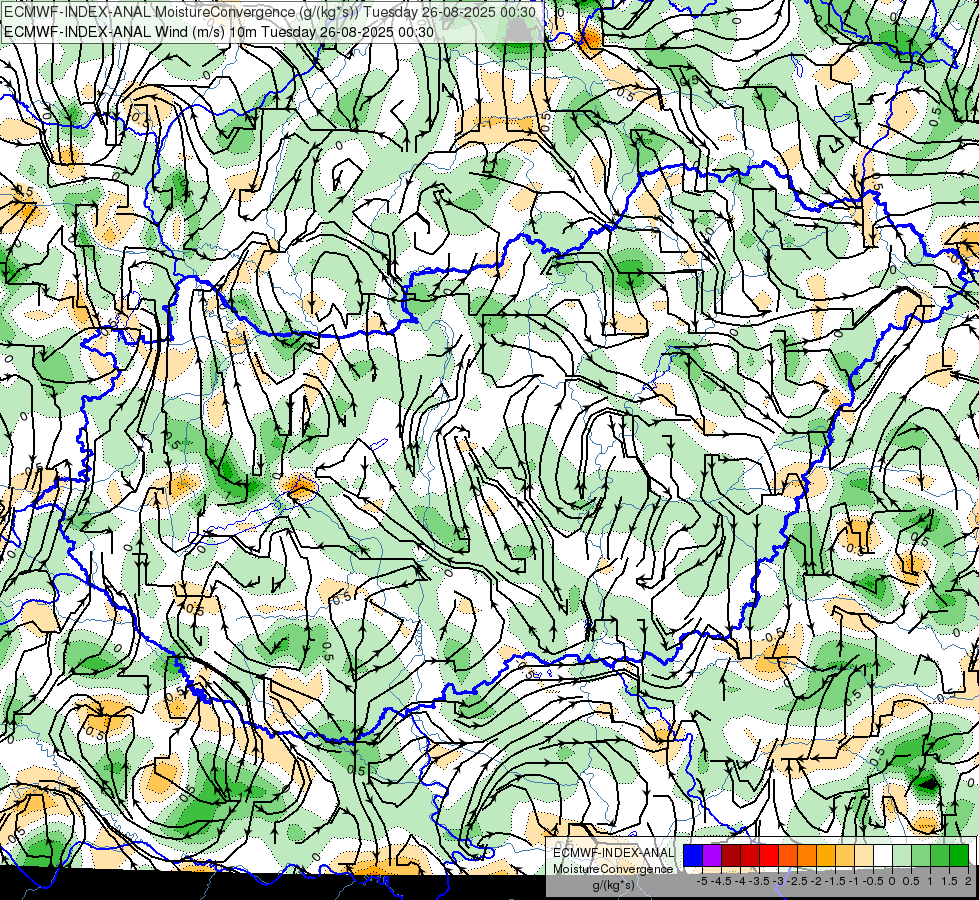Click the '2' tick label on legend scale

[x=968, y=881]
